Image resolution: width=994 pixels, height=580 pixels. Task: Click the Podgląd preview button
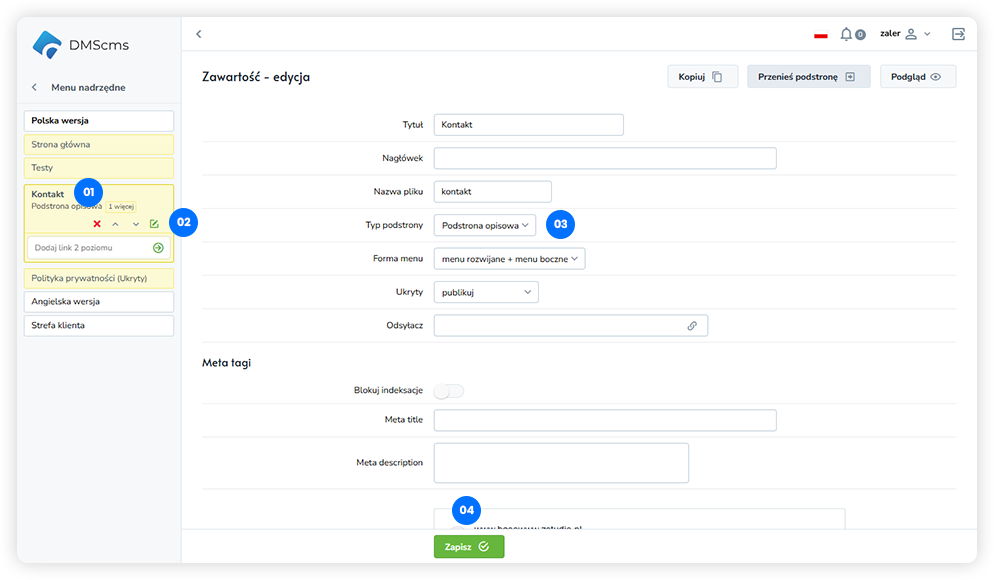click(x=917, y=77)
